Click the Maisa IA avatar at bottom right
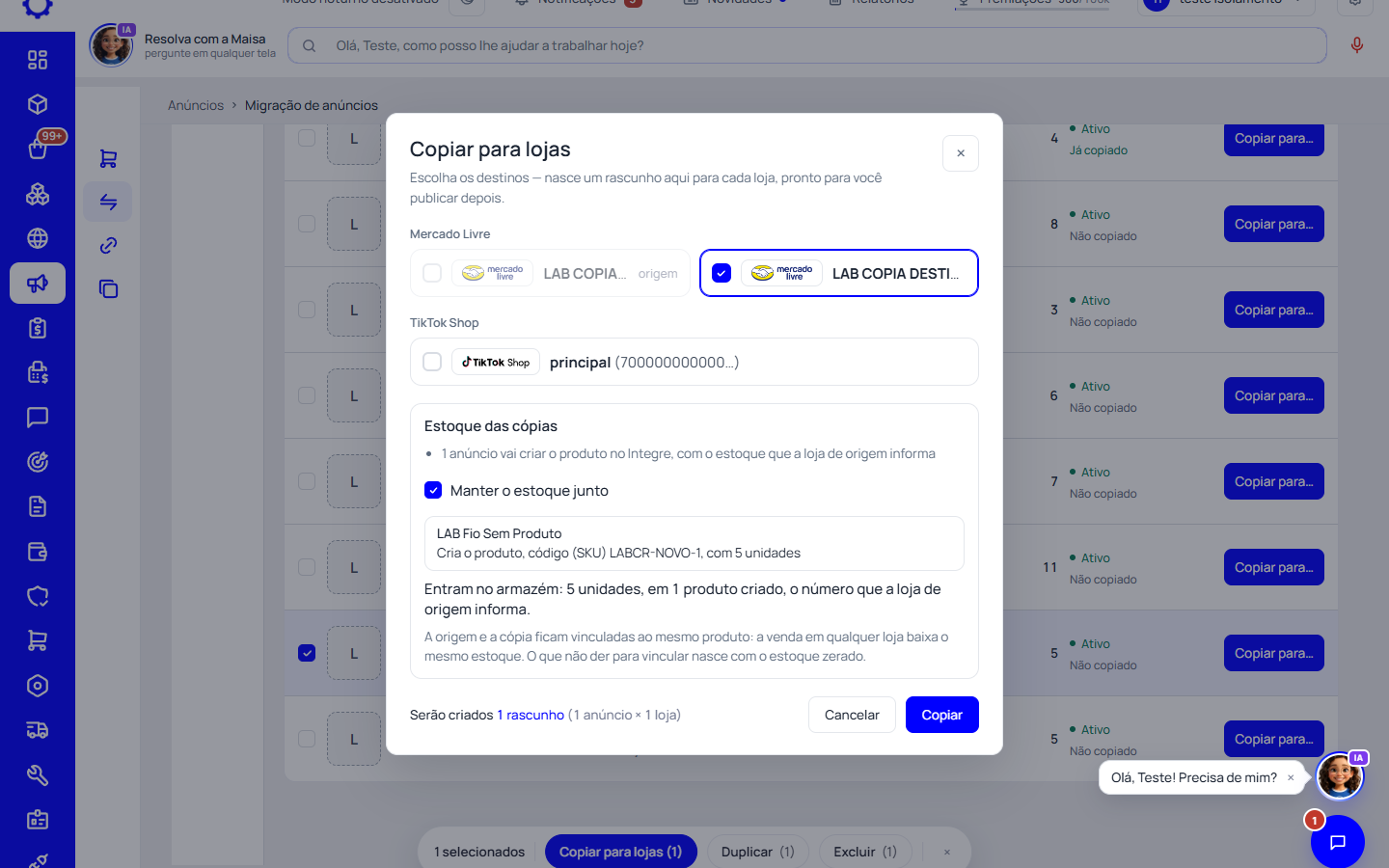This screenshot has width=1389, height=868. (x=1340, y=775)
